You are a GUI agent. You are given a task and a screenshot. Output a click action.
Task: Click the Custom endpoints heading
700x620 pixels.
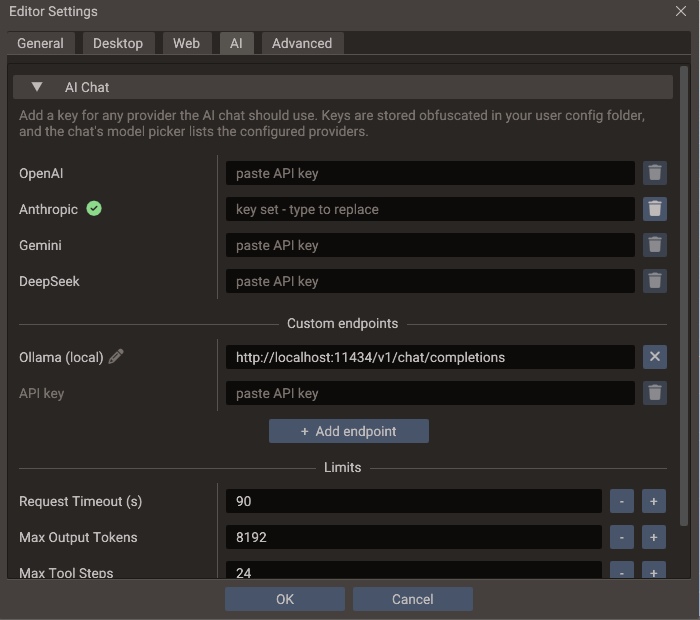pos(342,323)
